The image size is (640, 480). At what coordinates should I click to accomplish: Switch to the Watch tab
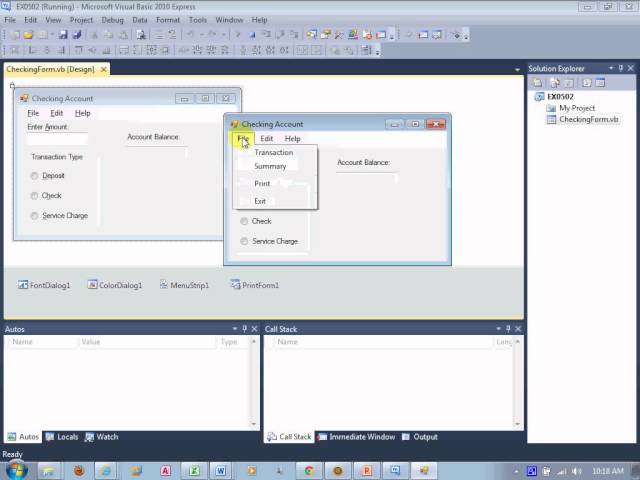(102, 436)
